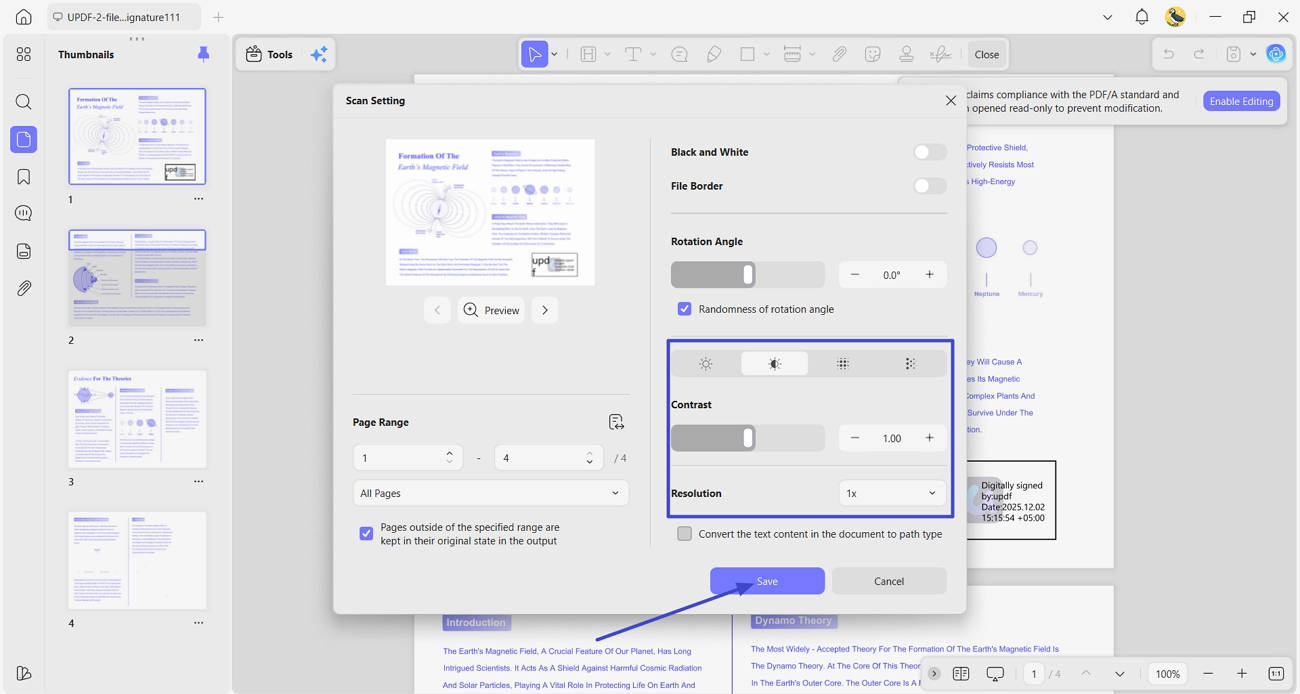Image resolution: width=1300 pixels, height=694 pixels.
Task: Select the cursor selection tool
Action: [x=535, y=54]
